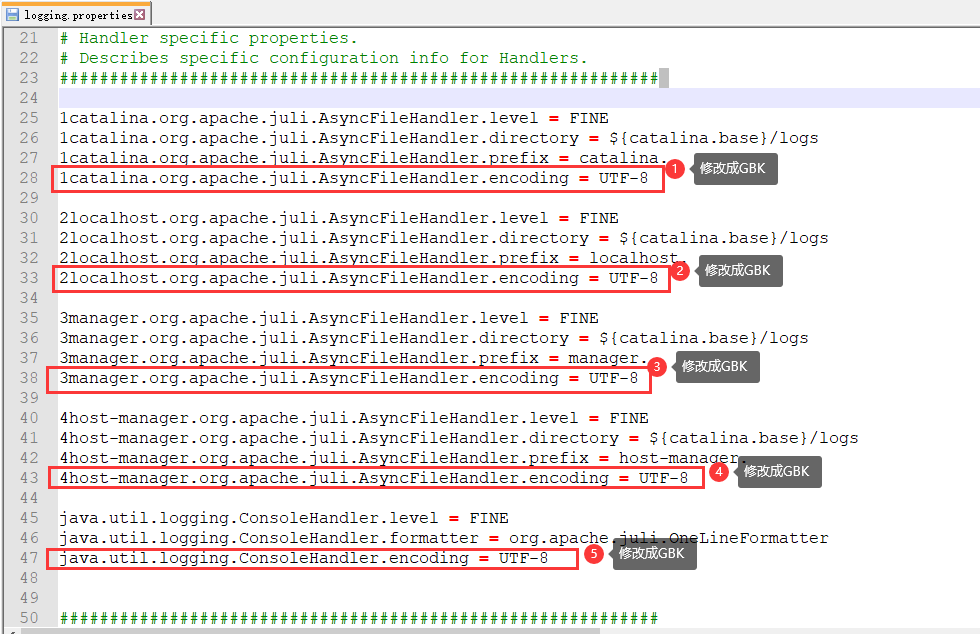
Task: Click the 3manager AsyncFileHandler.directory line
Action: pos(434,338)
